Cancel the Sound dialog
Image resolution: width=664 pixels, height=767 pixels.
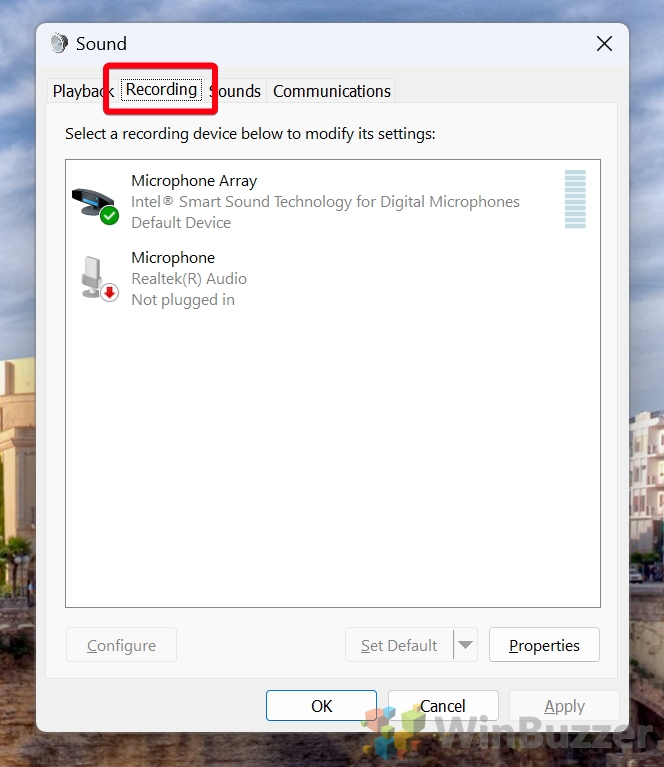click(x=443, y=705)
